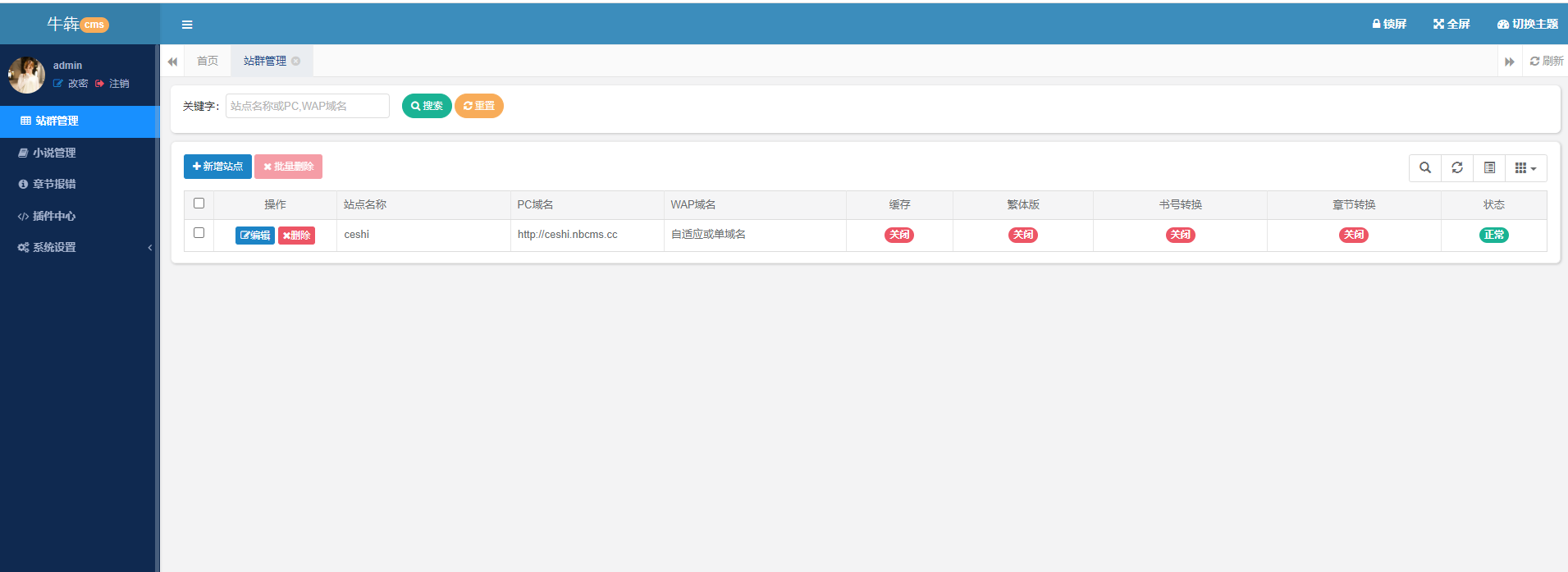Close the 站群管理 tab
Image resolution: width=1568 pixels, height=572 pixels.
pos(296,61)
